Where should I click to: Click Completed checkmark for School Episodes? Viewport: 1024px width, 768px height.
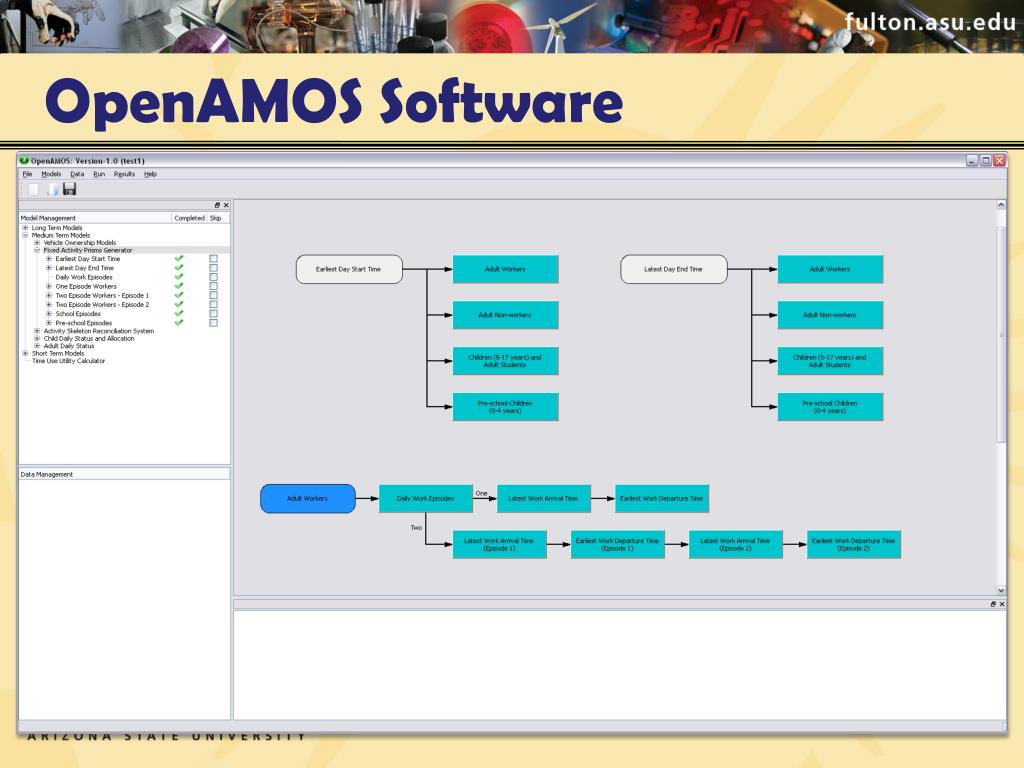(179, 313)
